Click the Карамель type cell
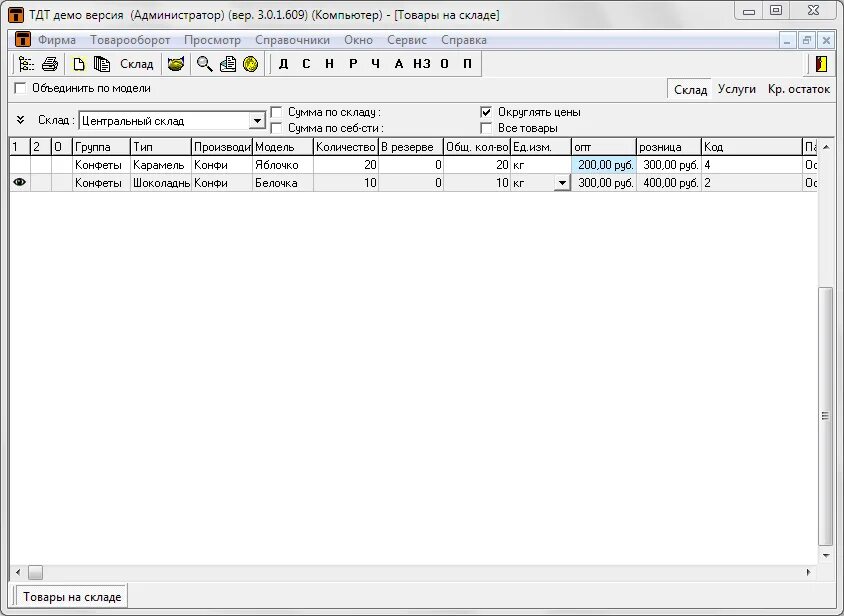The width and height of the screenshot is (844, 616). (160, 165)
